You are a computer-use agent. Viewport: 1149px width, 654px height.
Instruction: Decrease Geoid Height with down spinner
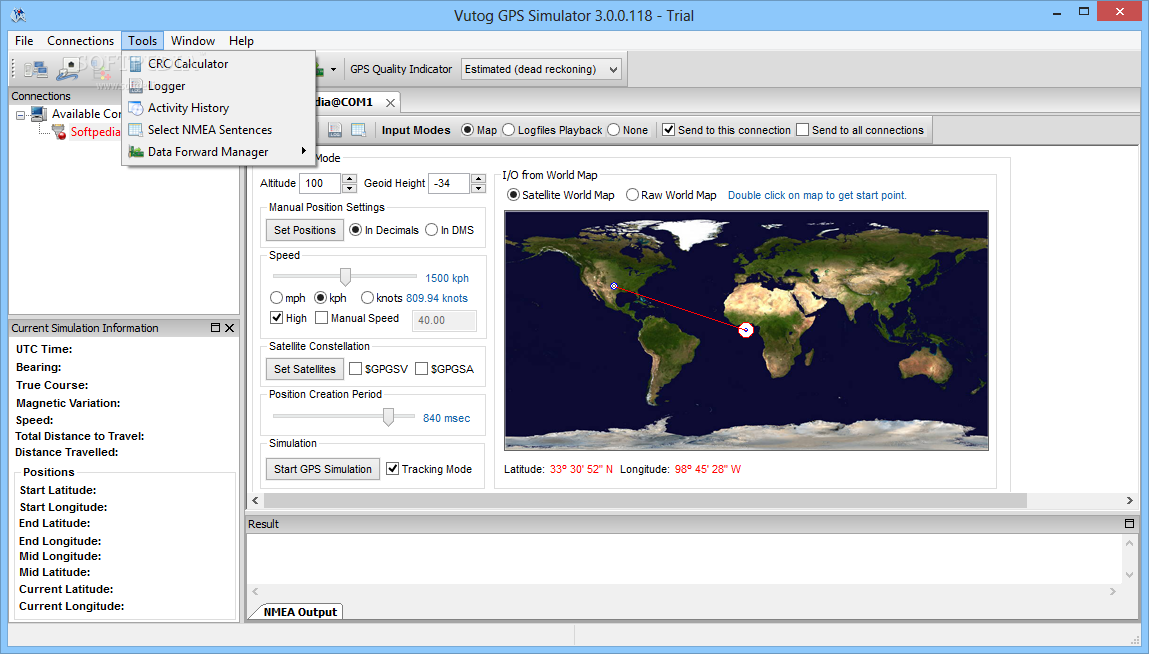coord(479,188)
